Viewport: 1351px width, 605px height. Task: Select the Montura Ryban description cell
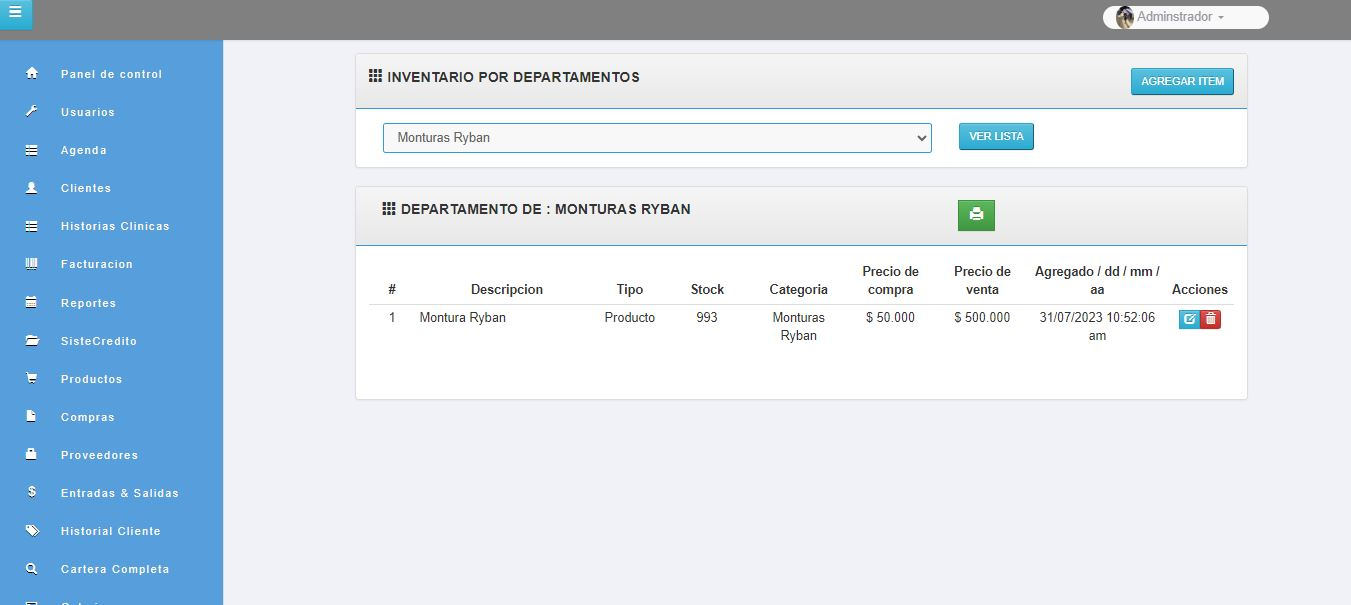pyautogui.click(x=463, y=318)
